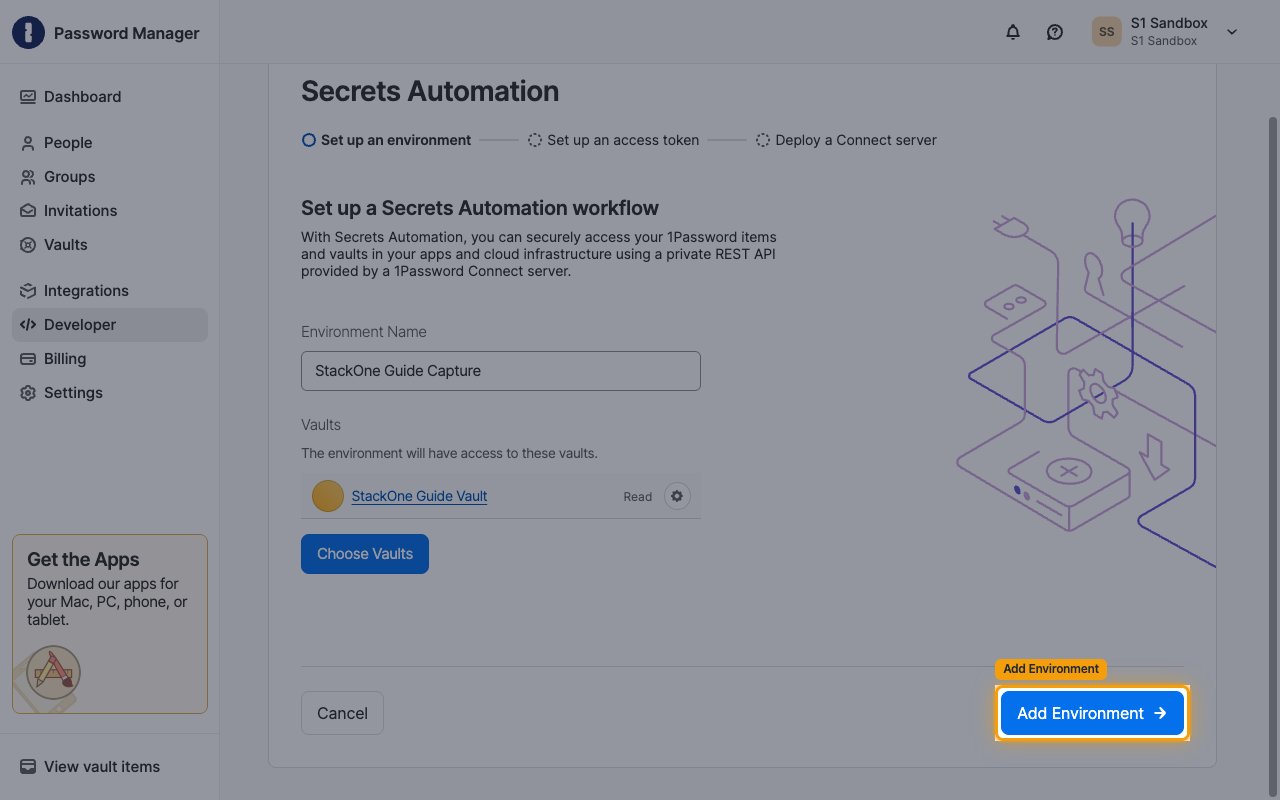Open vault permissions gear for StackOne Guide Vault
The image size is (1280, 800).
pyautogui.click(x=677, y=496)
